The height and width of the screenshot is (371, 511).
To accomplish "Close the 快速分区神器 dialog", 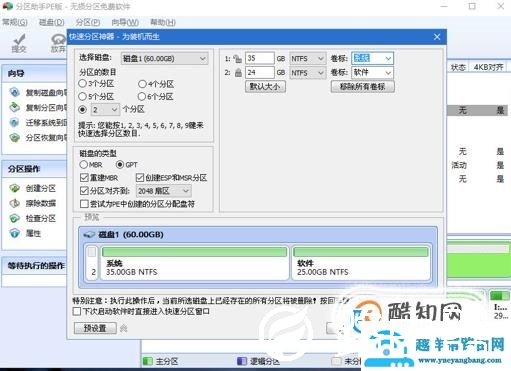I will (437, 37).
